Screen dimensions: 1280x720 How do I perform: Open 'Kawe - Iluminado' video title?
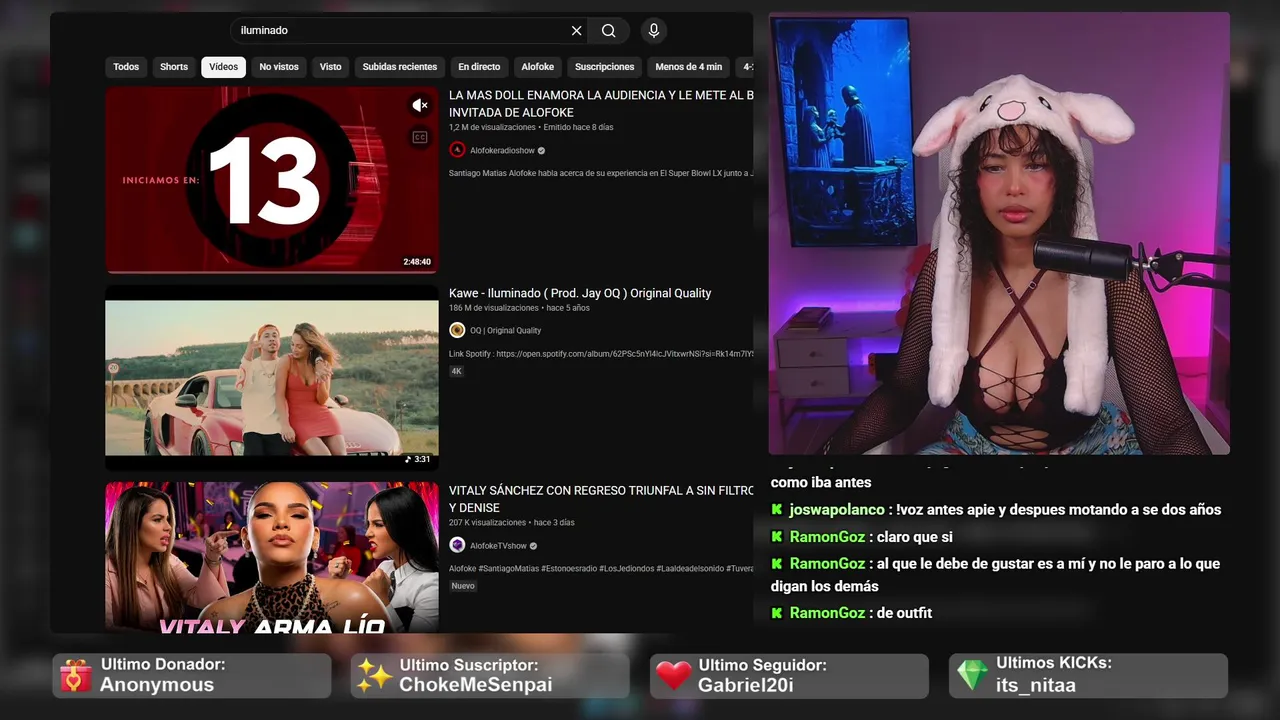[580, 293]
